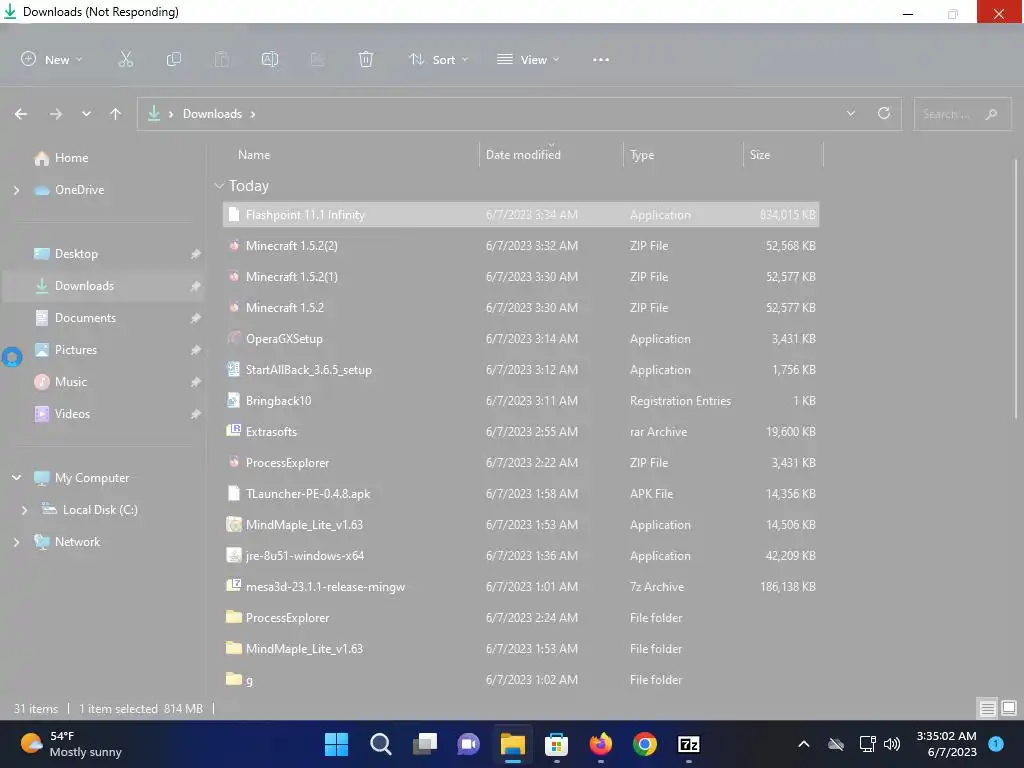This screenshot has height=768, width=1024.
Task: Click the clock and date in taskbar
Action: click(x=946, y=744)
